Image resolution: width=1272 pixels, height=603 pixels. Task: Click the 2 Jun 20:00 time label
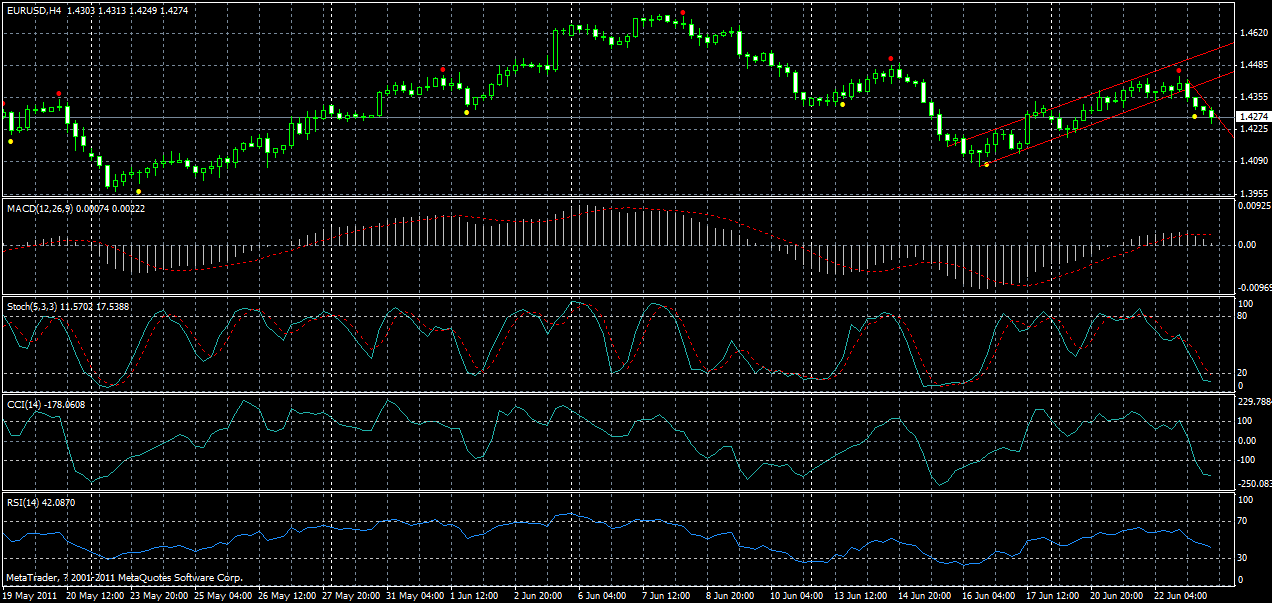(x=539, y=595)
